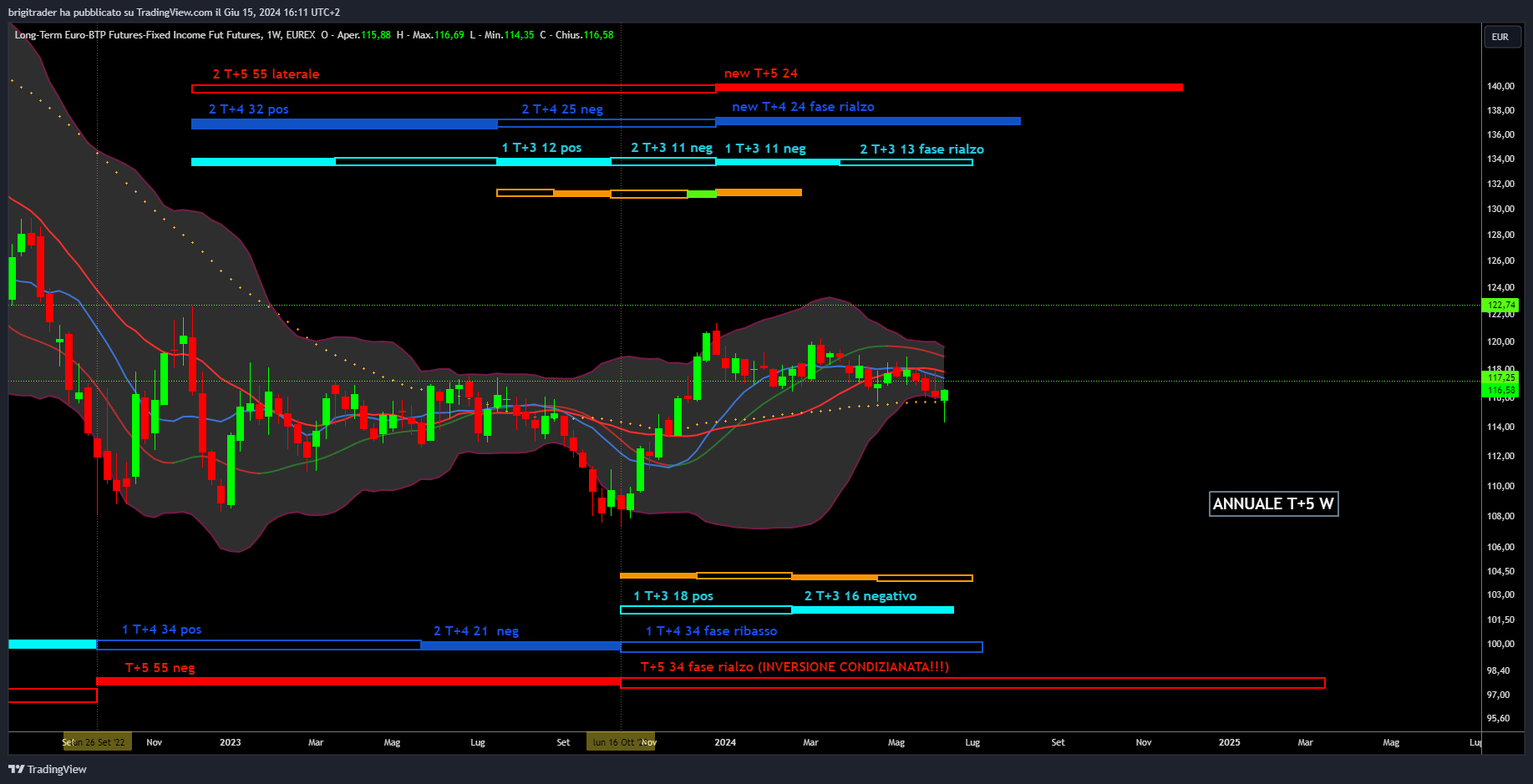This screenshot has width=1533, height=784.
Task: Select the lun 26 Set '22 date marker
Action: [99, 742]
